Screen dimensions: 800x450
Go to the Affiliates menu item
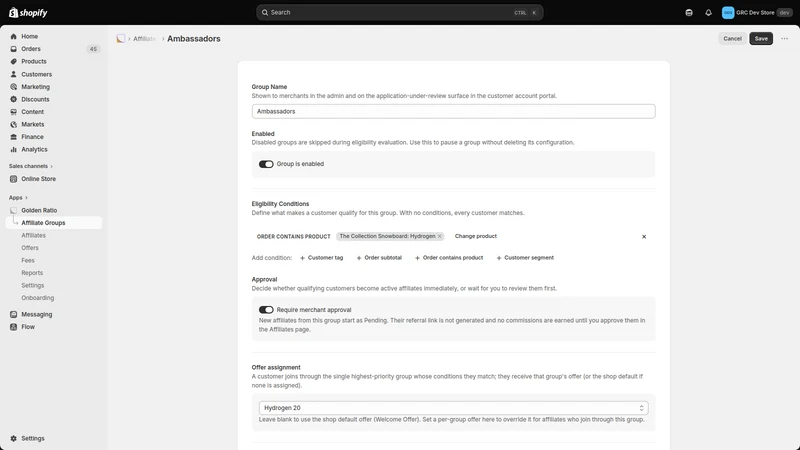[x=34, y=235]
